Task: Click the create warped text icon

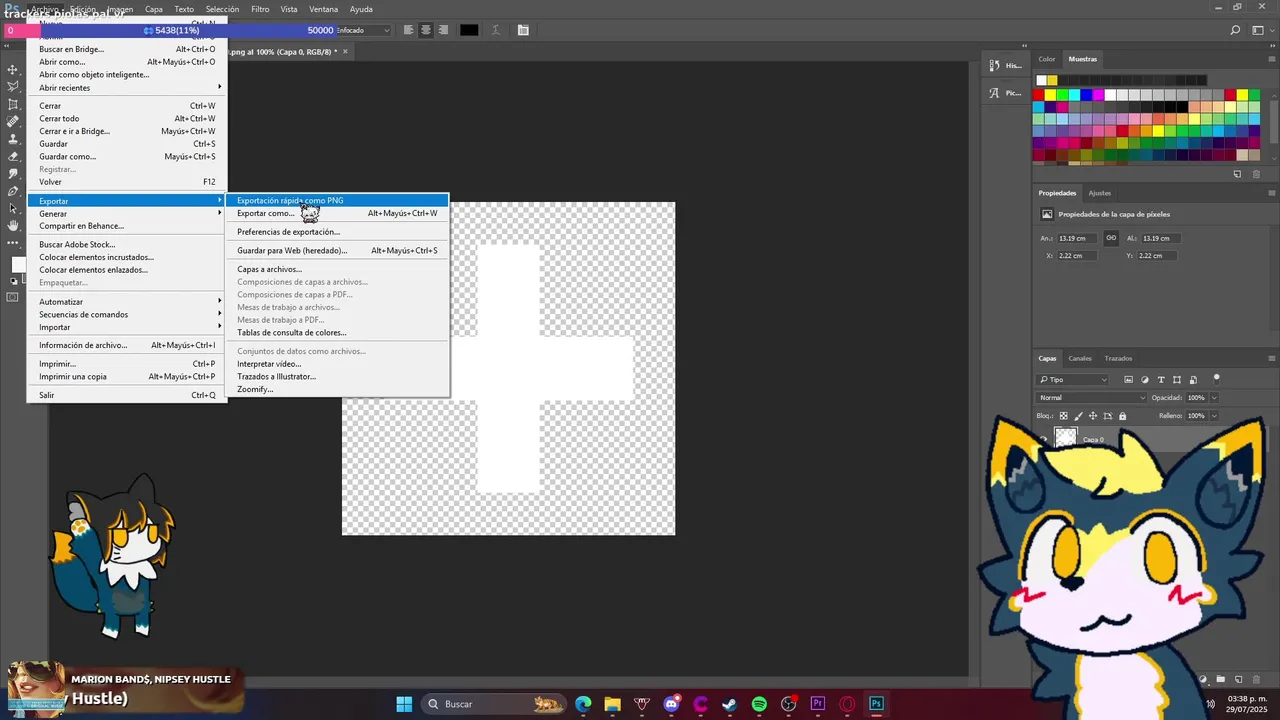Action: click(x=496, y=30)
